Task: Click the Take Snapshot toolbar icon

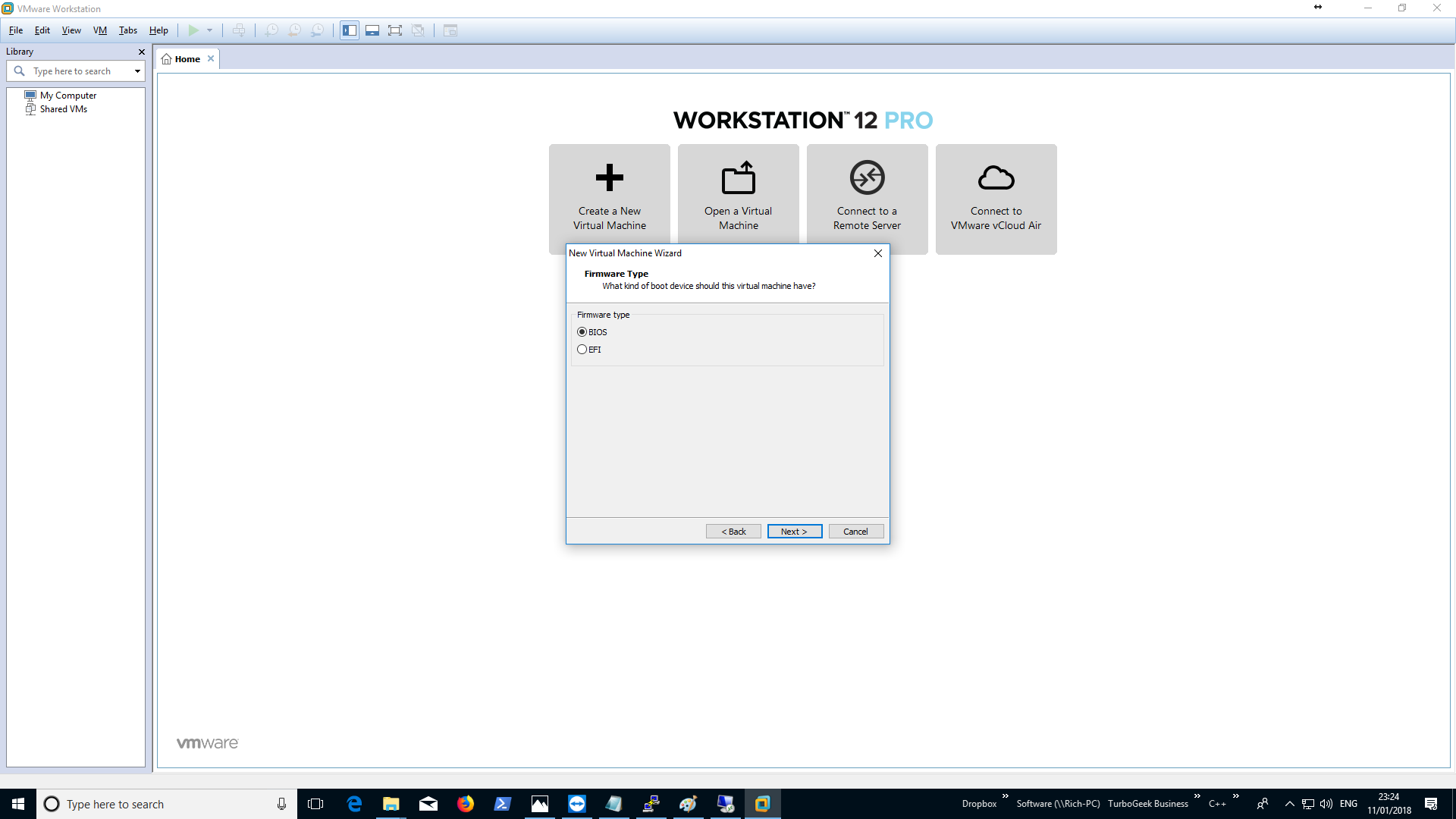Action: (x=271, y=30)
